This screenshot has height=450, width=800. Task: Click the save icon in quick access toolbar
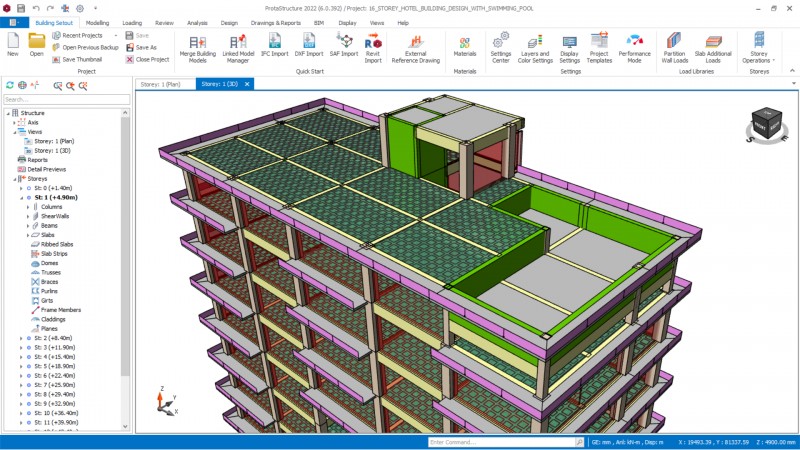tap(21, 8)
